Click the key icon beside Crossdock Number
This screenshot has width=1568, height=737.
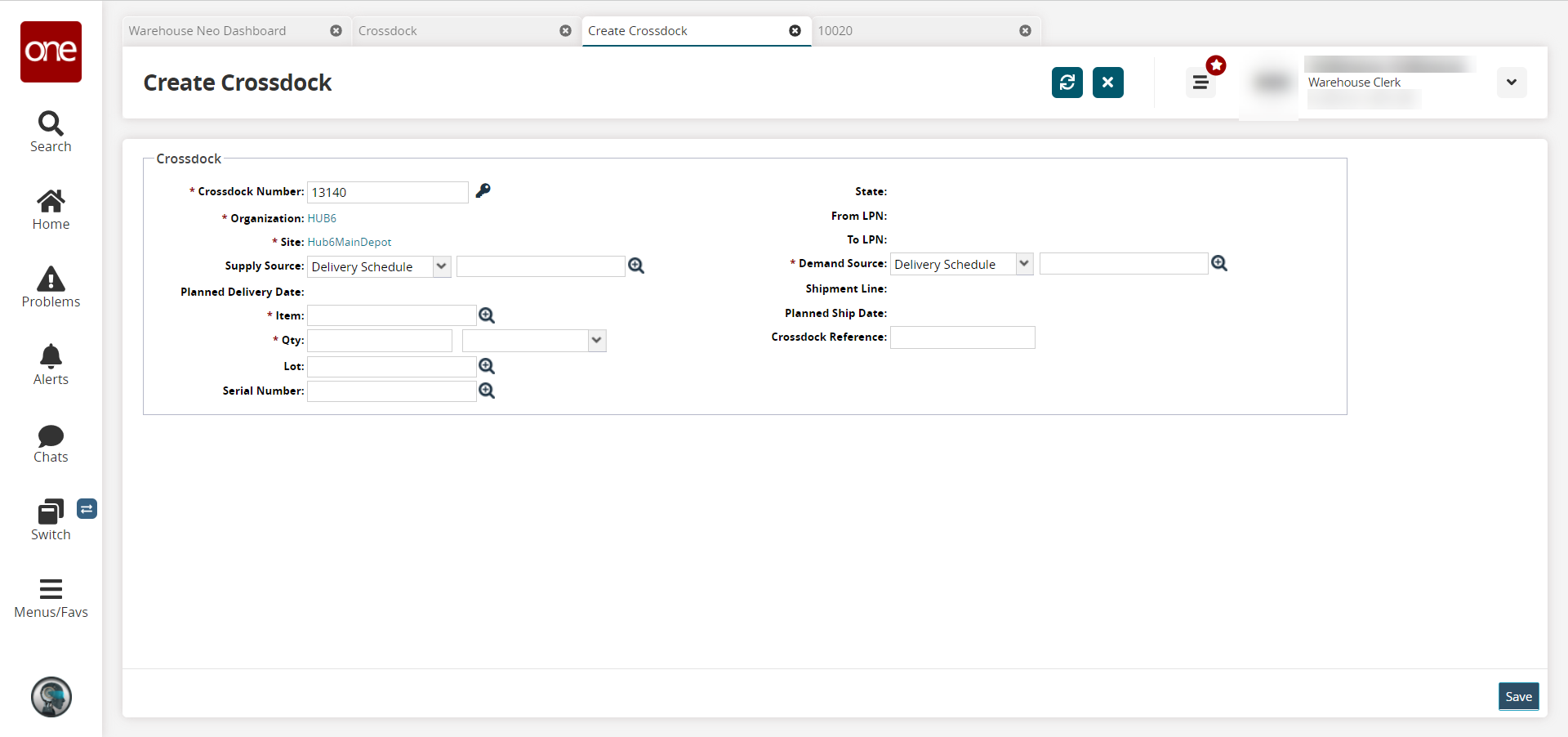coord(483,190)
